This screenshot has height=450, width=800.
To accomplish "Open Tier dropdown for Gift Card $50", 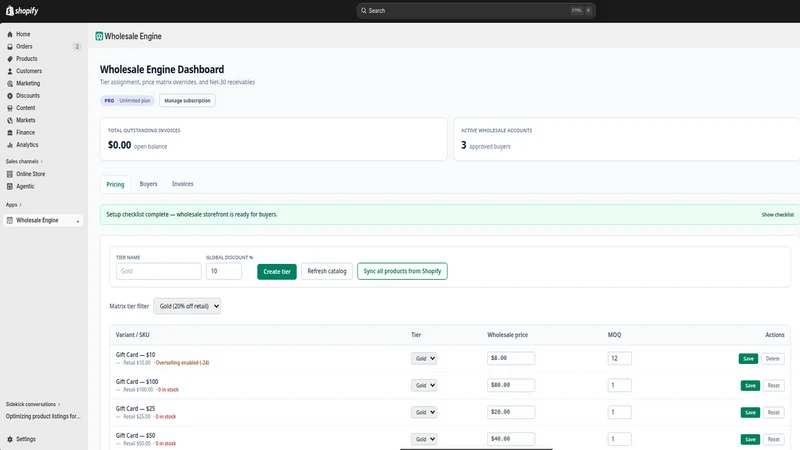I will (424, 439).
